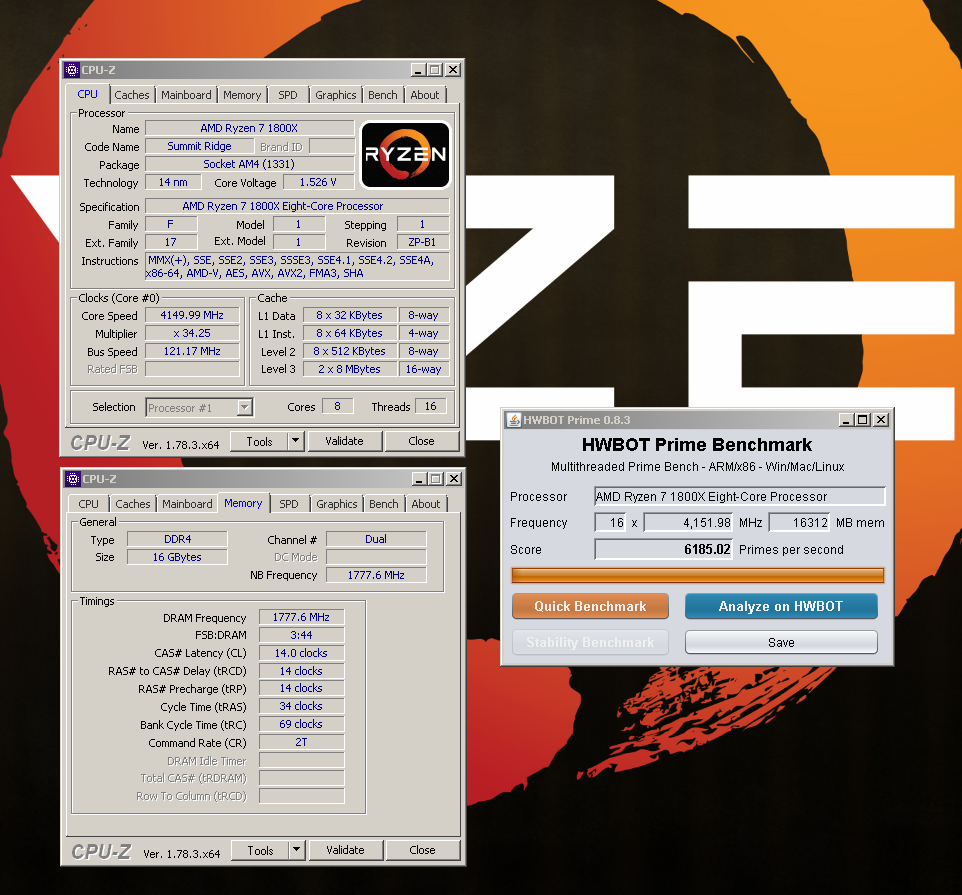Open About tab in top CPU-Z window
The width and height of the screenshot is (962, 895).
pyautogui.click(x=425, y=95)
